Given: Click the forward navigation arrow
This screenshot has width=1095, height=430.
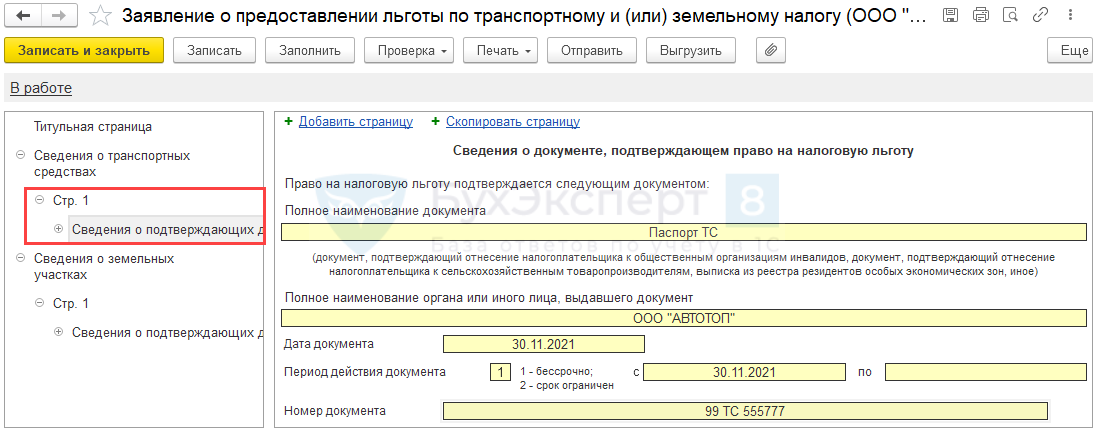Looking at the screenshot, I should tap(58, 16).
